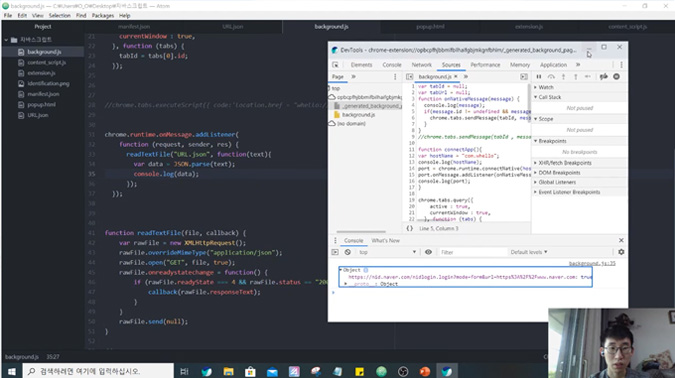Clear the console output

[347, 252]
